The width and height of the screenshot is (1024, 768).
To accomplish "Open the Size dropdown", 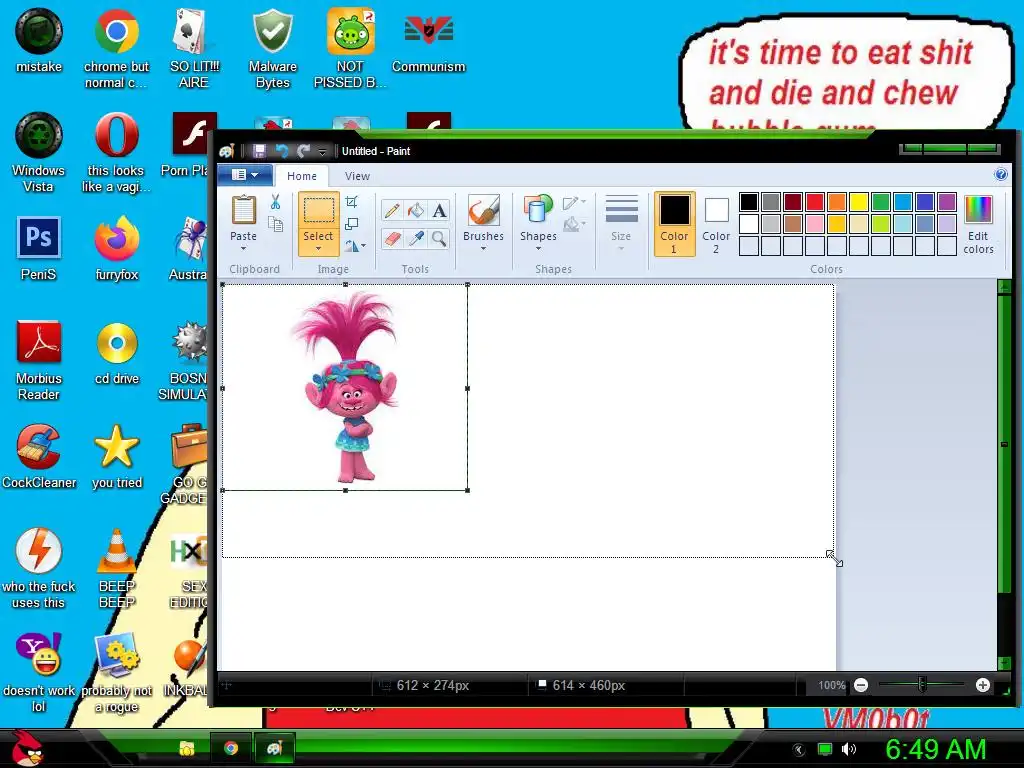I will click(621, 224).
